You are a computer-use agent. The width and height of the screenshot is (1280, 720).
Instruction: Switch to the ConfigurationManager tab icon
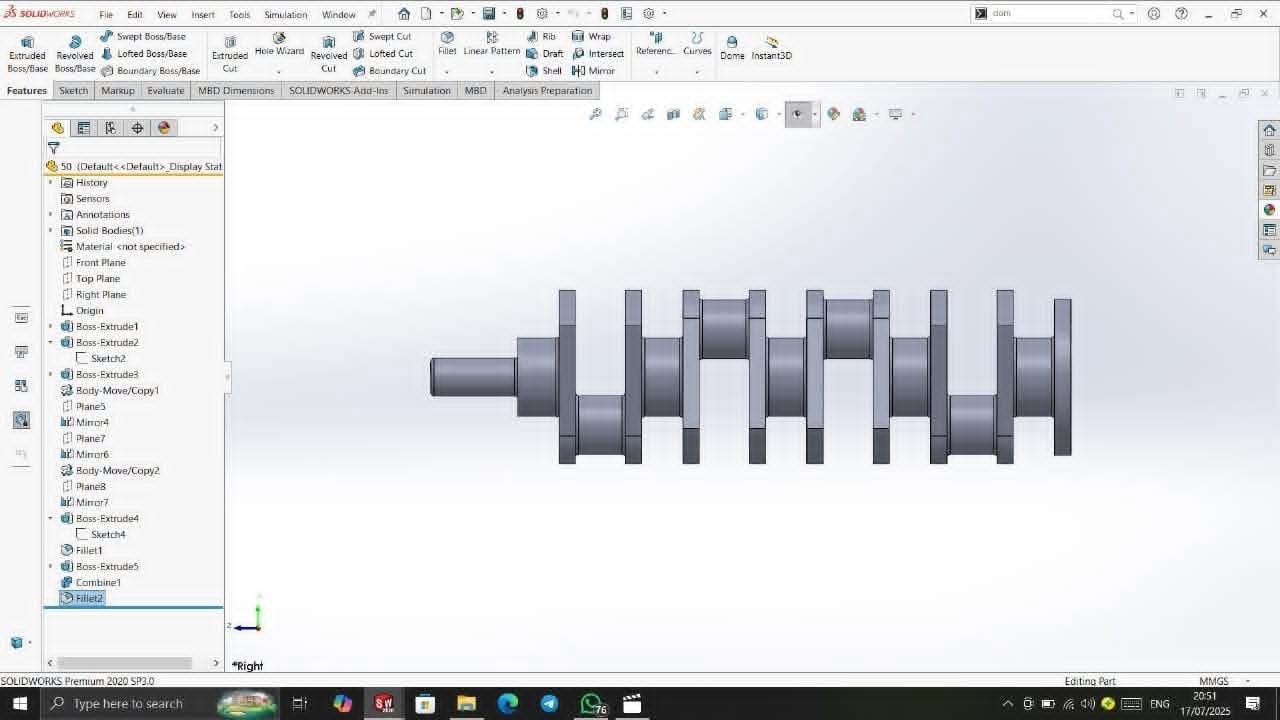coord(111,128)
